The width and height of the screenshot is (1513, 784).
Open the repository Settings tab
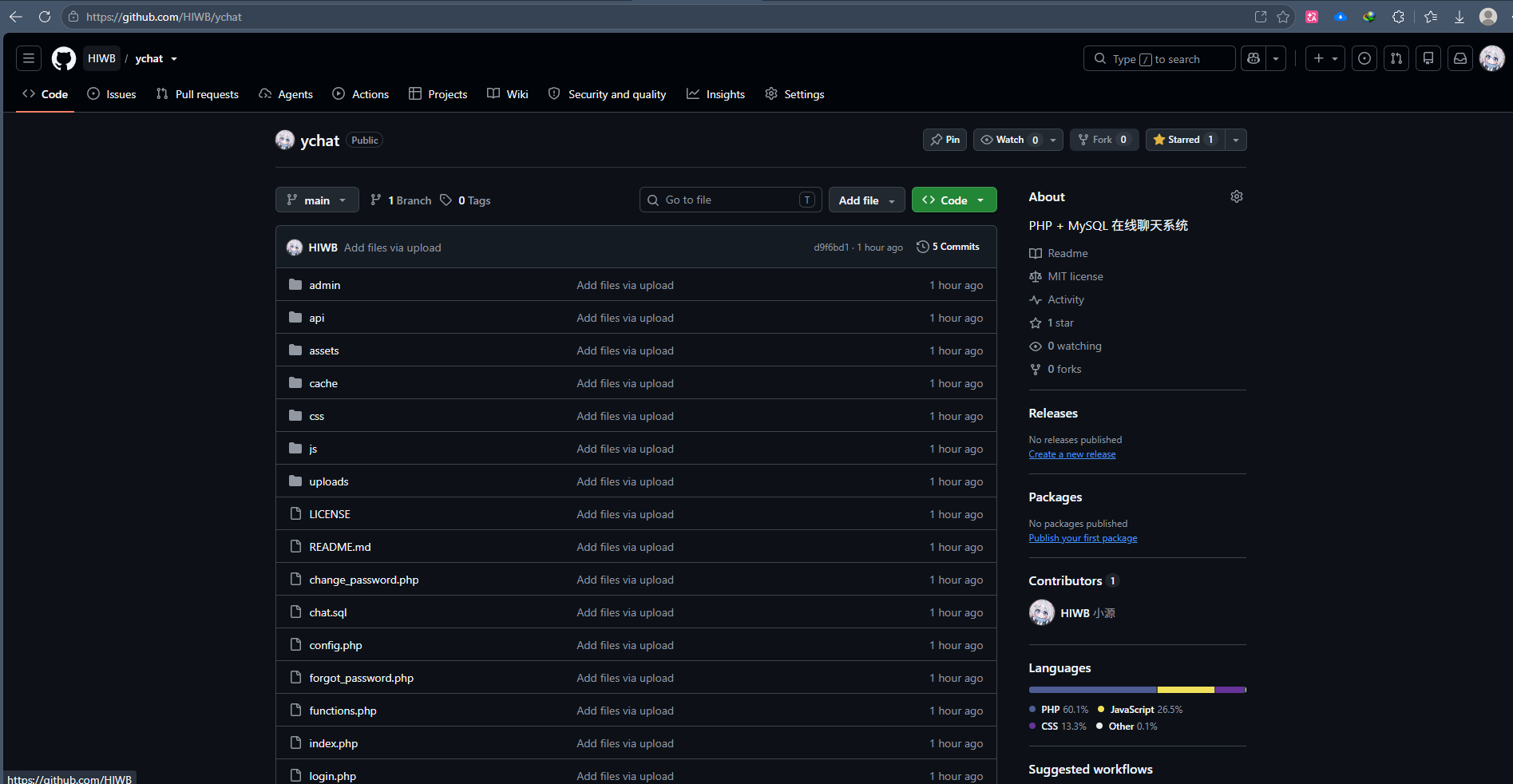point(794,94)
